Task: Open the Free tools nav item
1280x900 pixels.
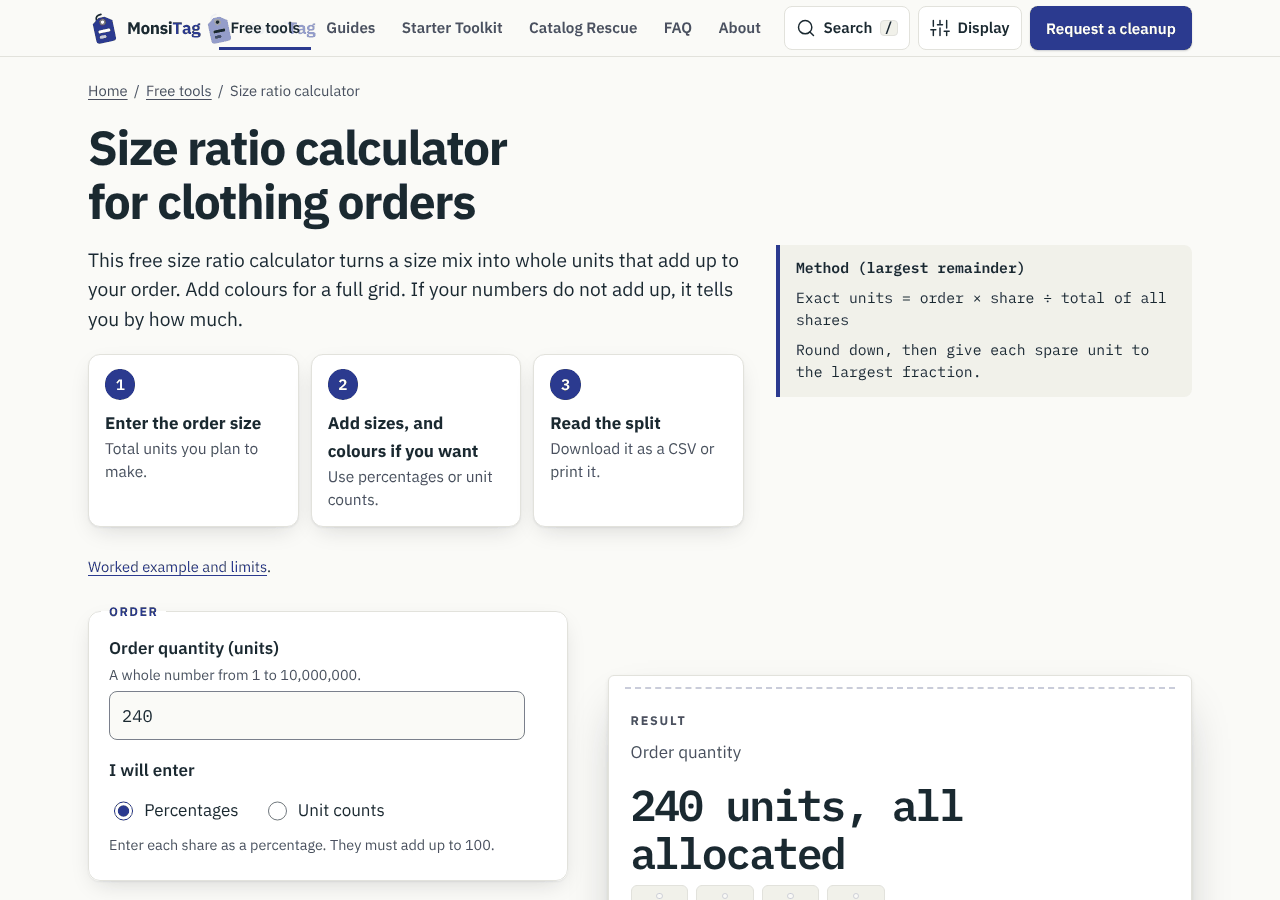Action: click(265, 28)
